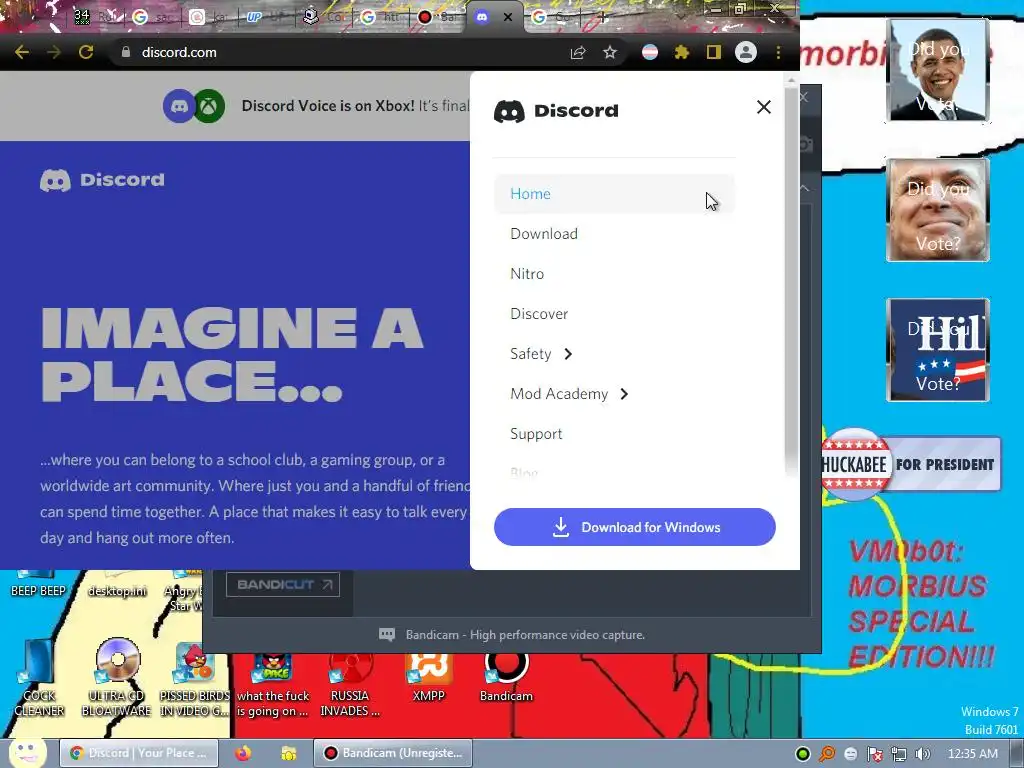Expand the Mod Academy submenu chevron
The width and height of the screenshot is (1024, 768).
pos(624,394)
